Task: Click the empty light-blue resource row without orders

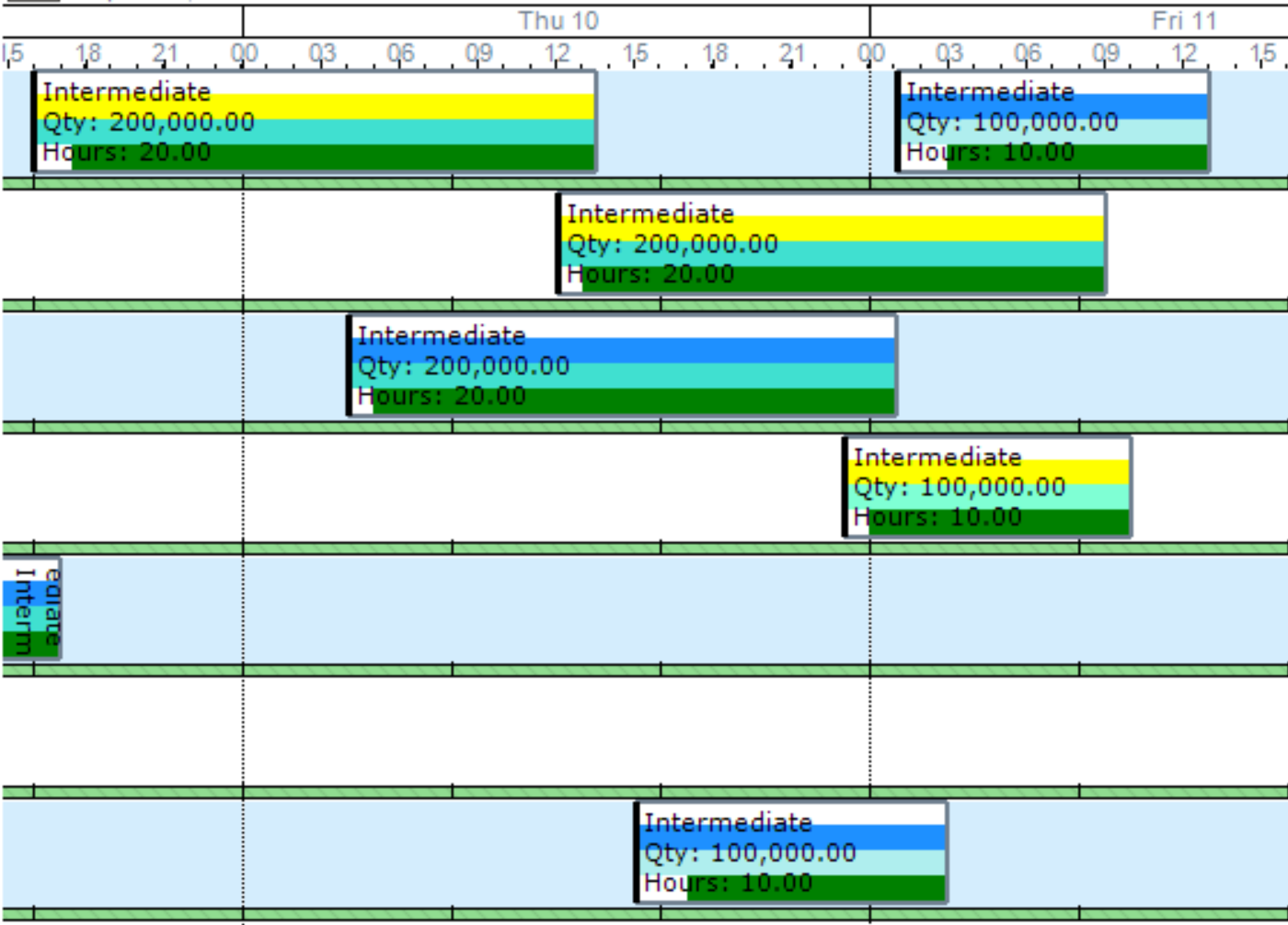Action: [552, 607]
